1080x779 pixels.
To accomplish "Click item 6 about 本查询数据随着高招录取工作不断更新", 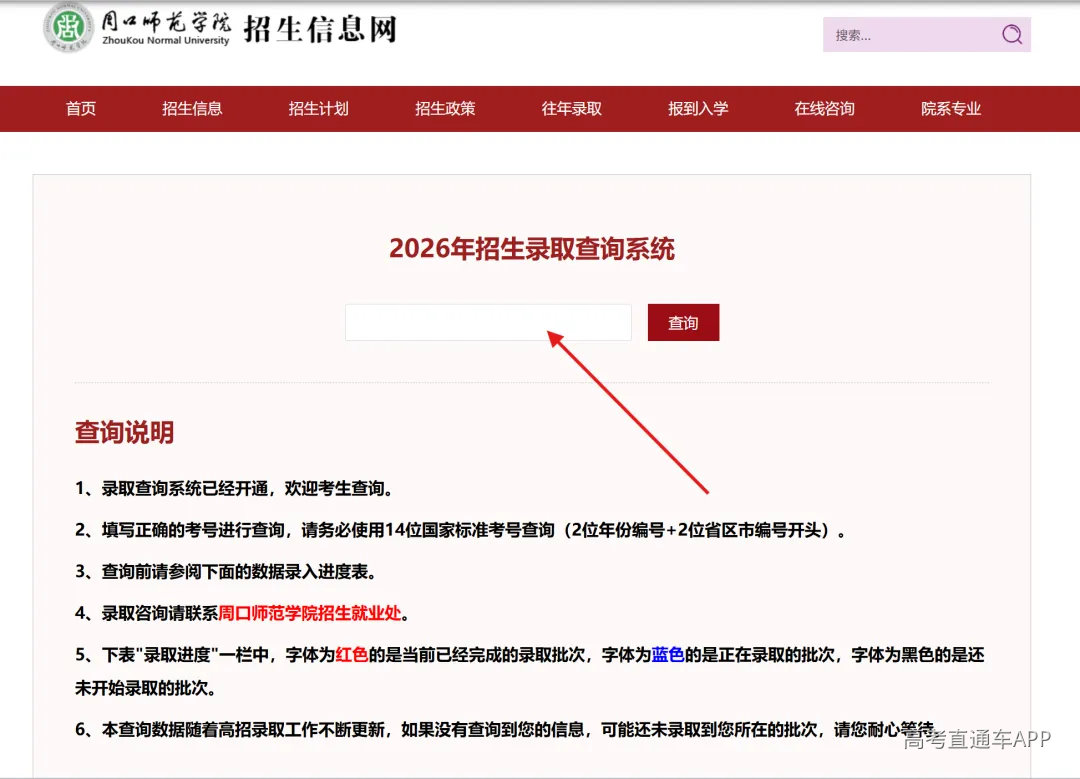I will tap(506, 729).
